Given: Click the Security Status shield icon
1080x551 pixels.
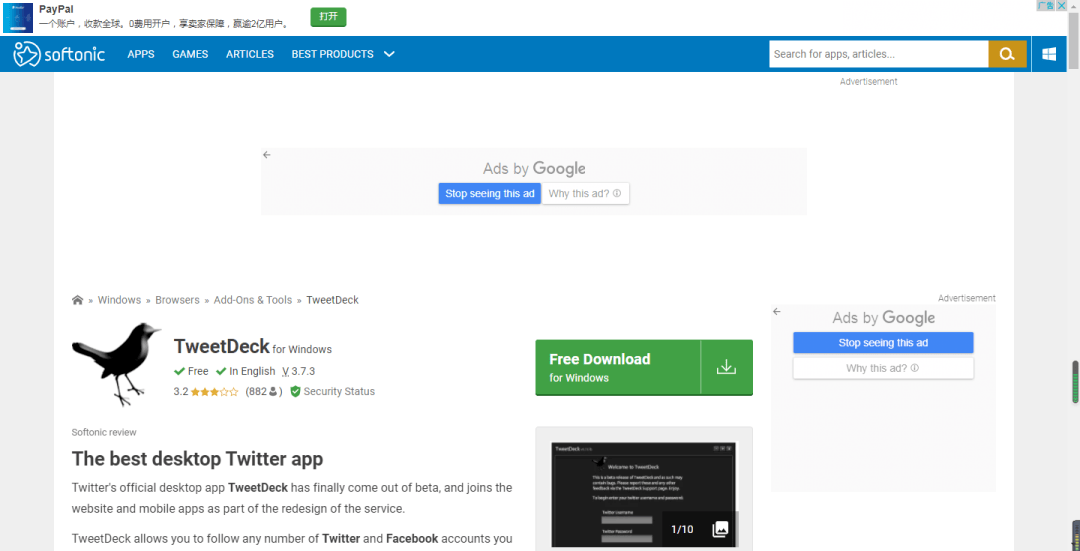Looking at the screenshot, I should click(x=295, y=392).
